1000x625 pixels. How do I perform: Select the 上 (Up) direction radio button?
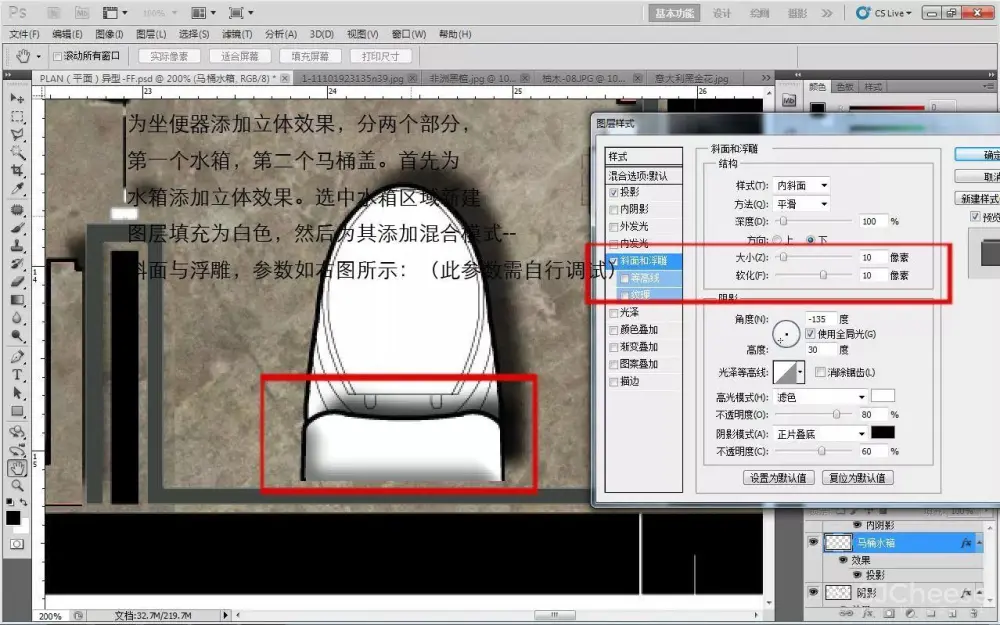[777, 240]
